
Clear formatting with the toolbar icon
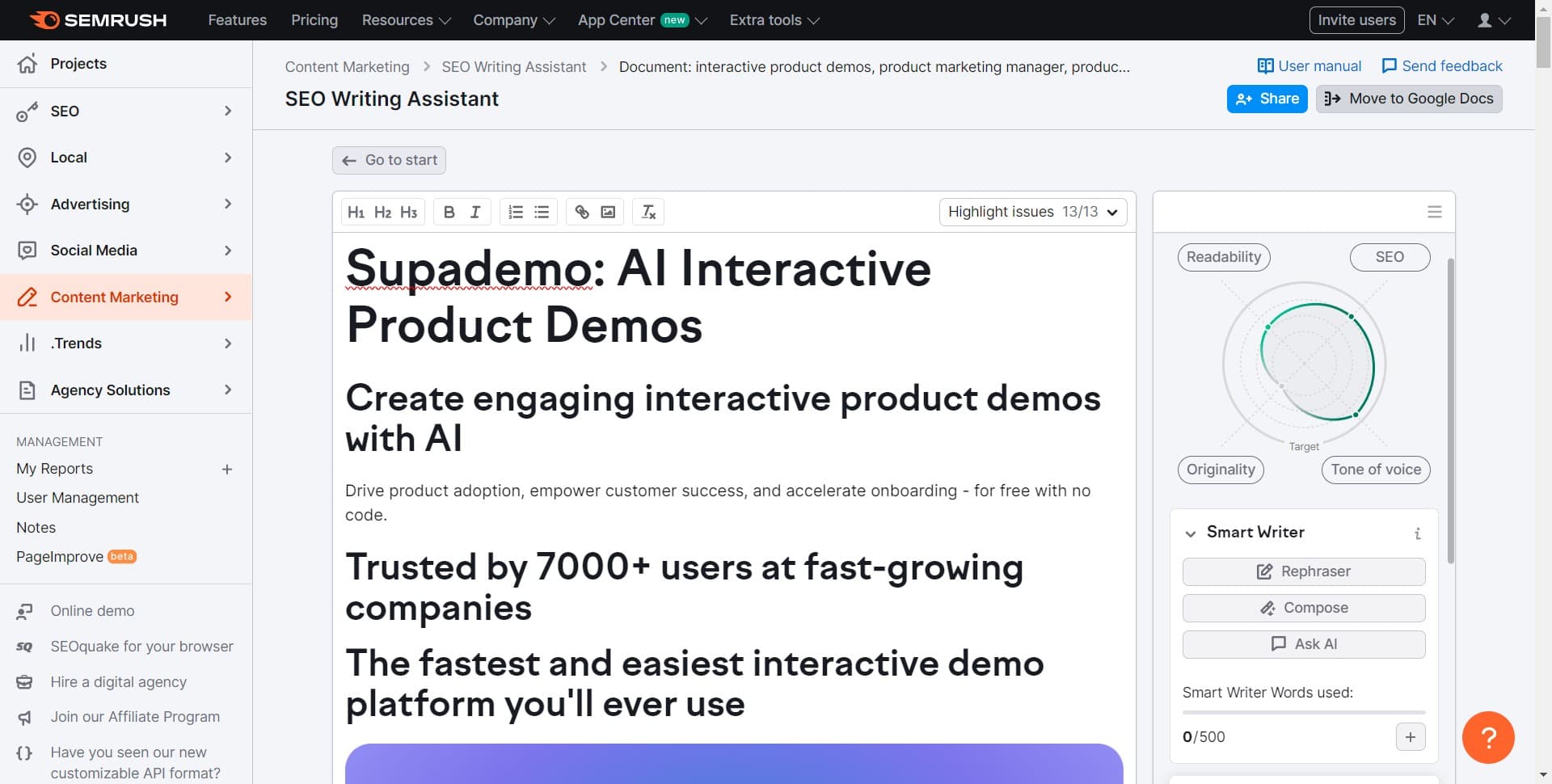click(x=647, y=212)
